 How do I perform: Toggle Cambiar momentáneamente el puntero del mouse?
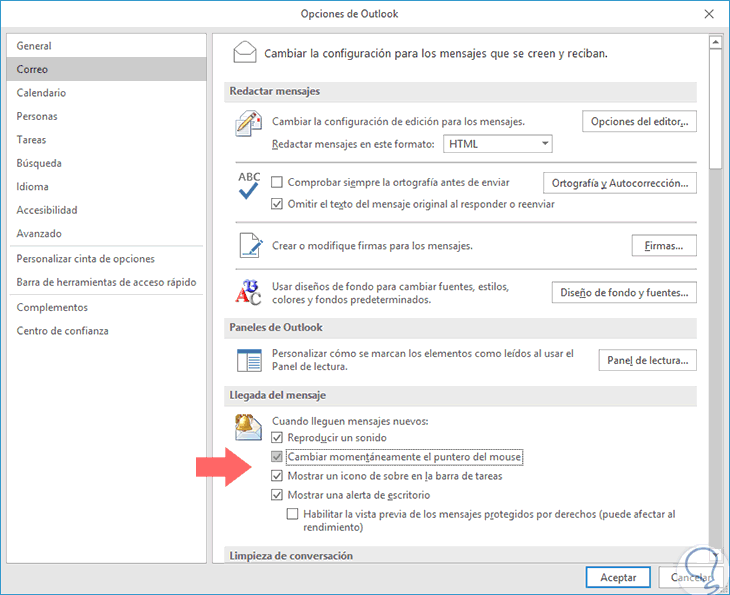[x=277, y=457]
